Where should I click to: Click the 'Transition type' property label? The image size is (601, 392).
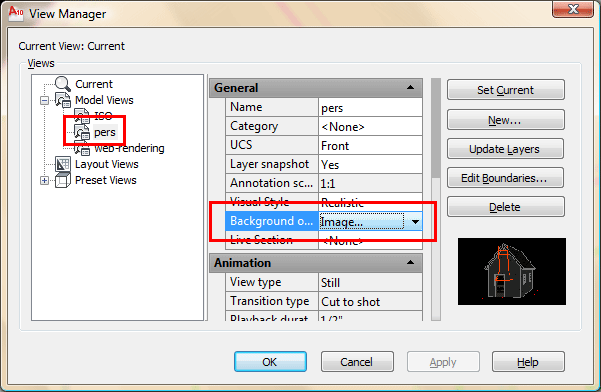269,301
